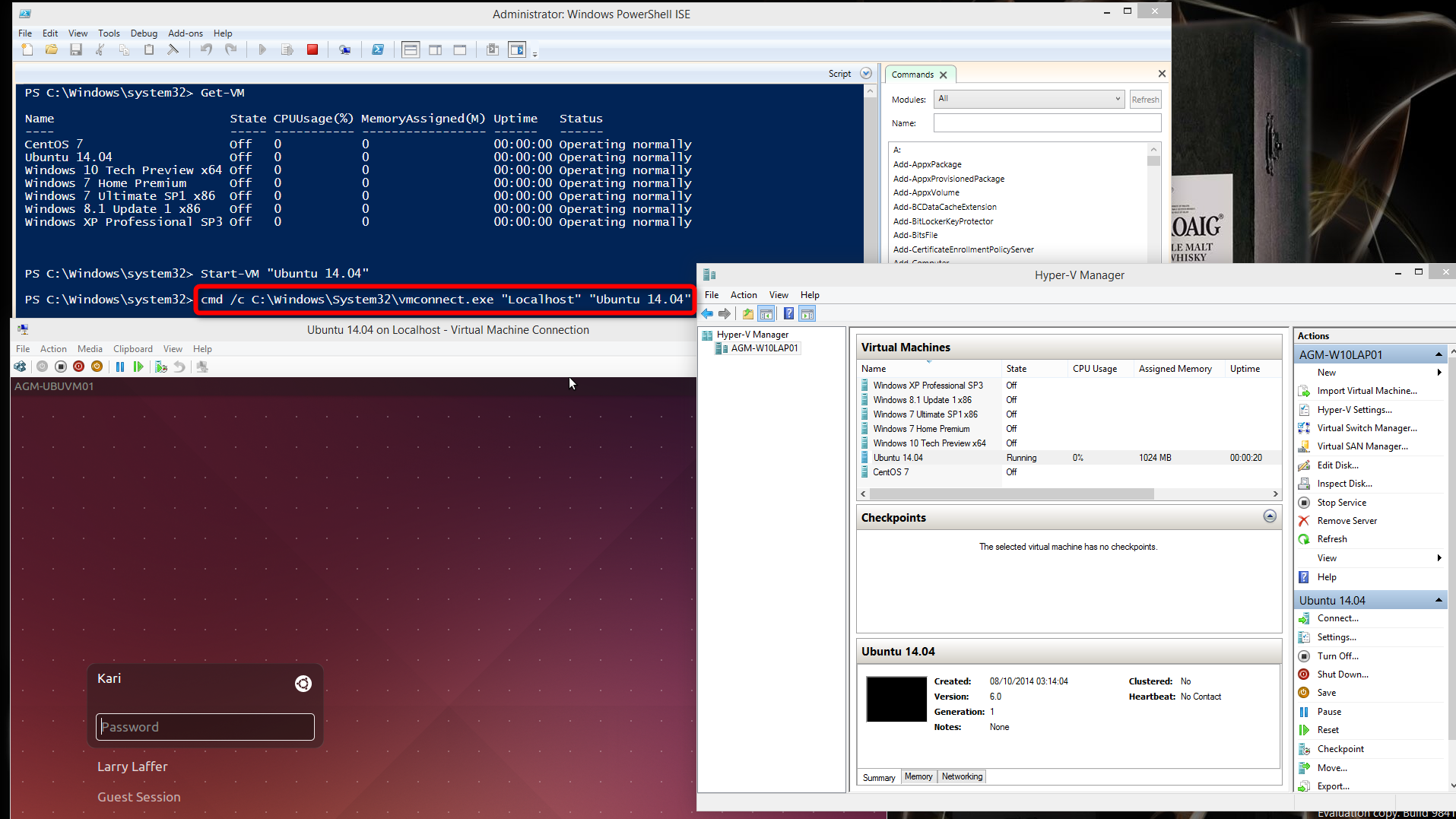Click Add-BitsFile in Commands list

[x=915, y=235]
